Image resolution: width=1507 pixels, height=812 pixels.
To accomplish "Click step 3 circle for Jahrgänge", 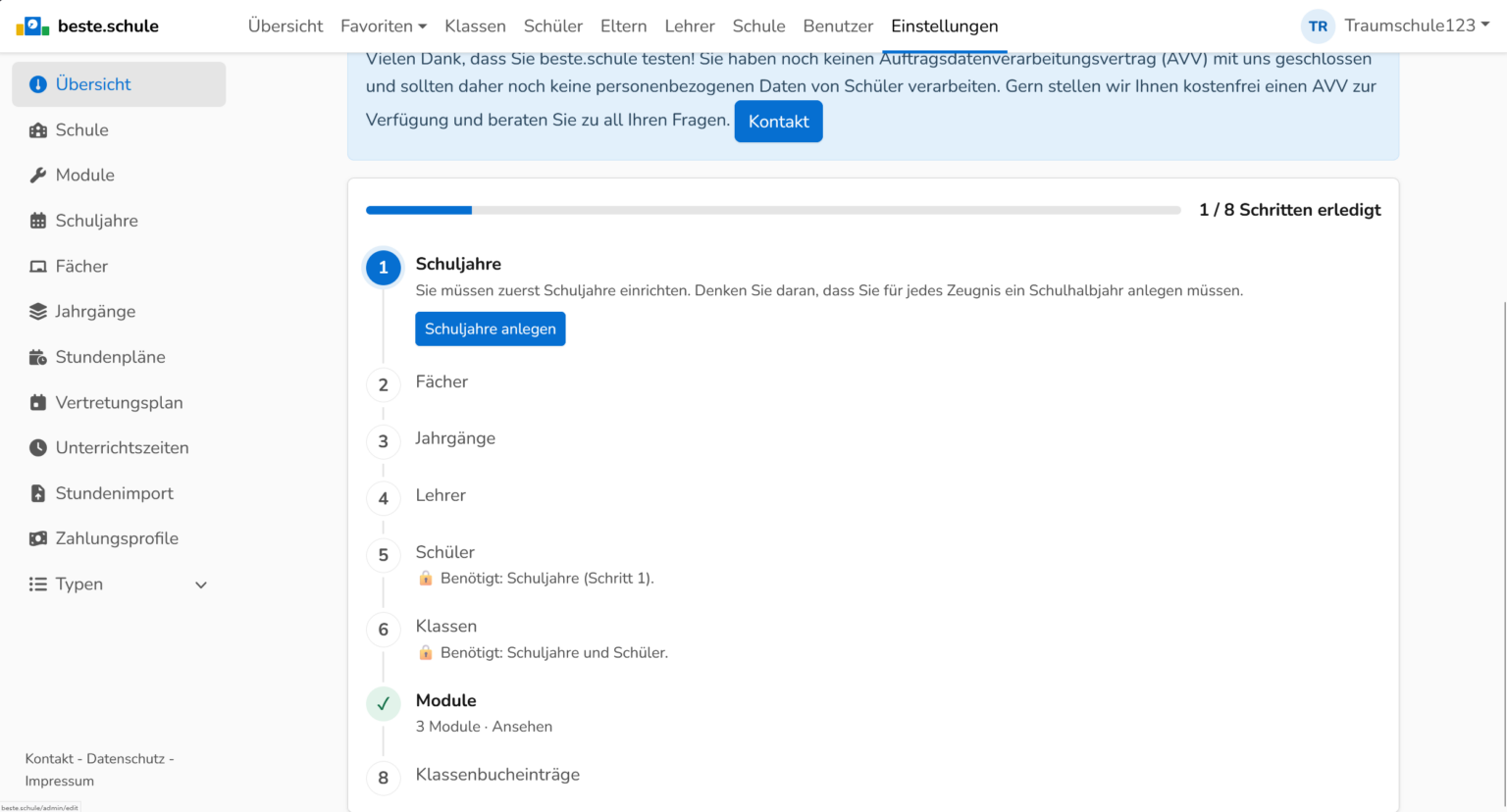I will (x=384, y=442).
